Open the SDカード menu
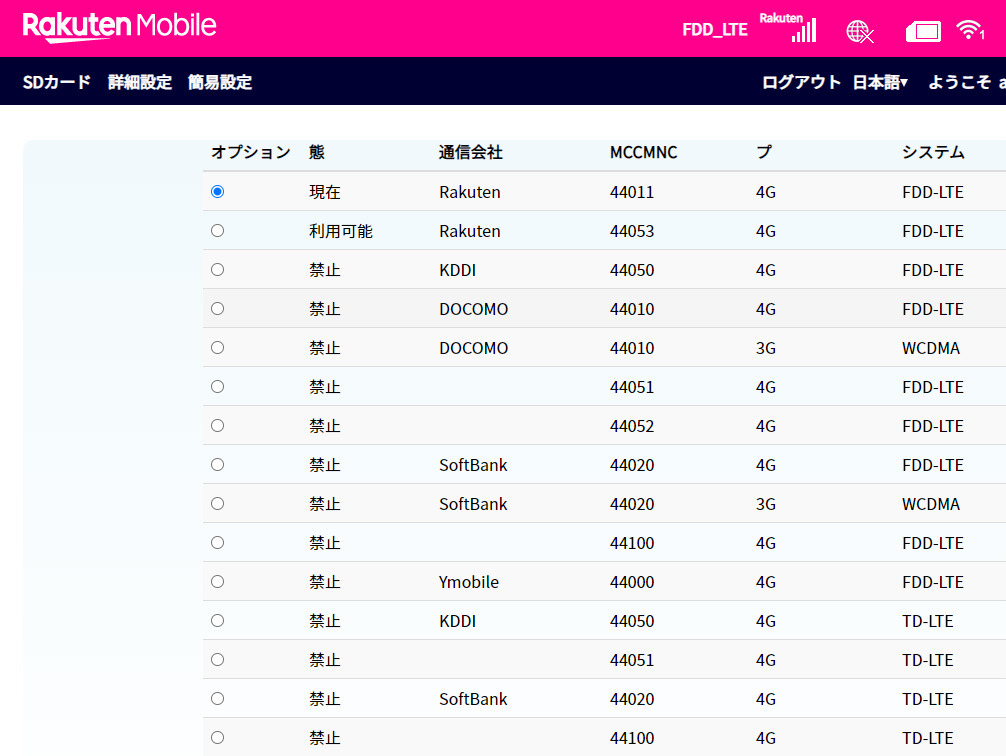Image resolution: width=1006 pixels, height=756 pixels. [x=57, y=83]
